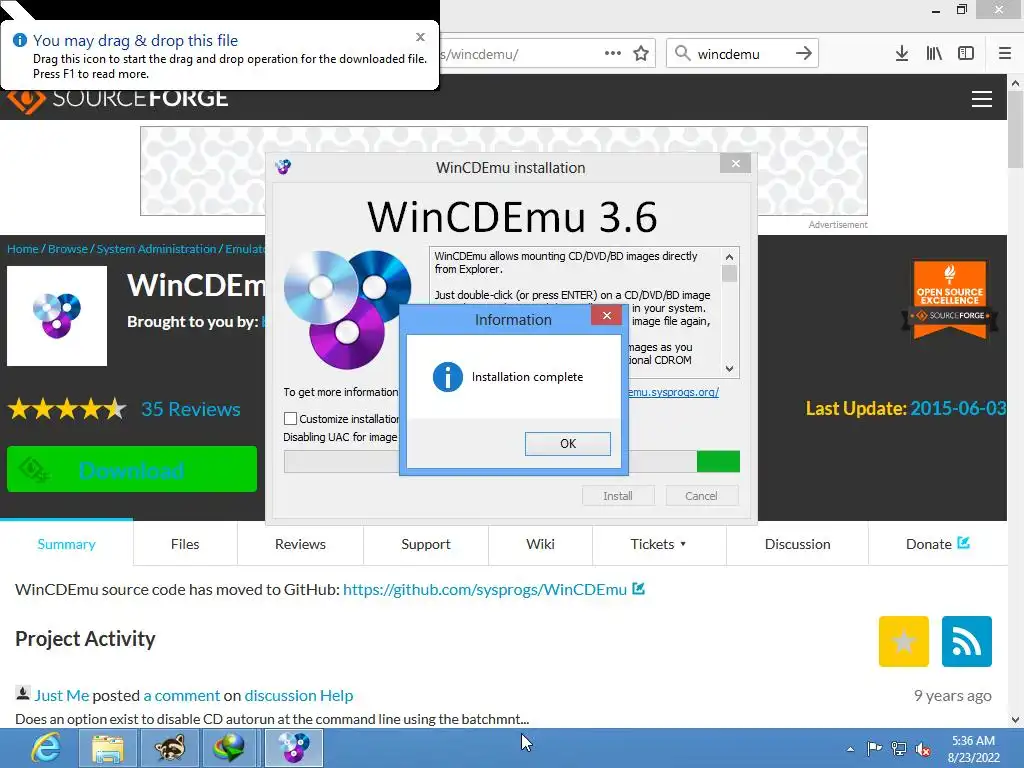Open Firefox Library icon
The width and height of the screenshot is (1024, 768).
point(934,53)
